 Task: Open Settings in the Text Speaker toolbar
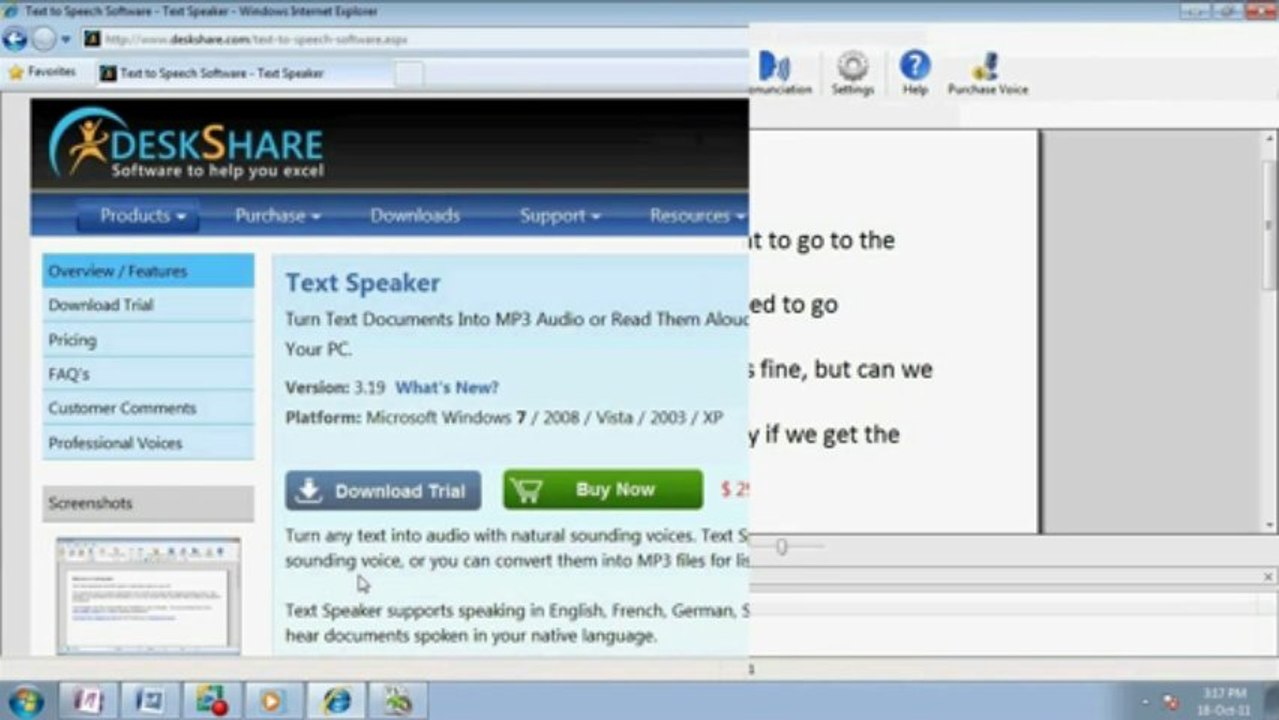pos(852,73)
